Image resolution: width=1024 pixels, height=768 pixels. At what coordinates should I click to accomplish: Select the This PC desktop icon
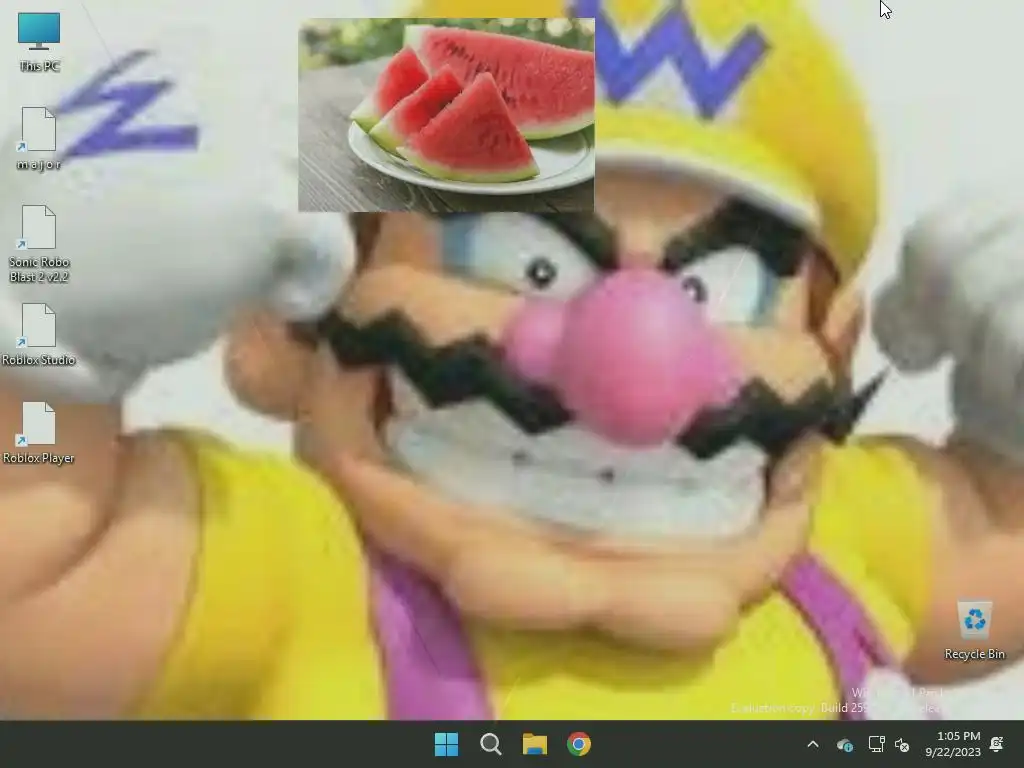tap(39, 41)
